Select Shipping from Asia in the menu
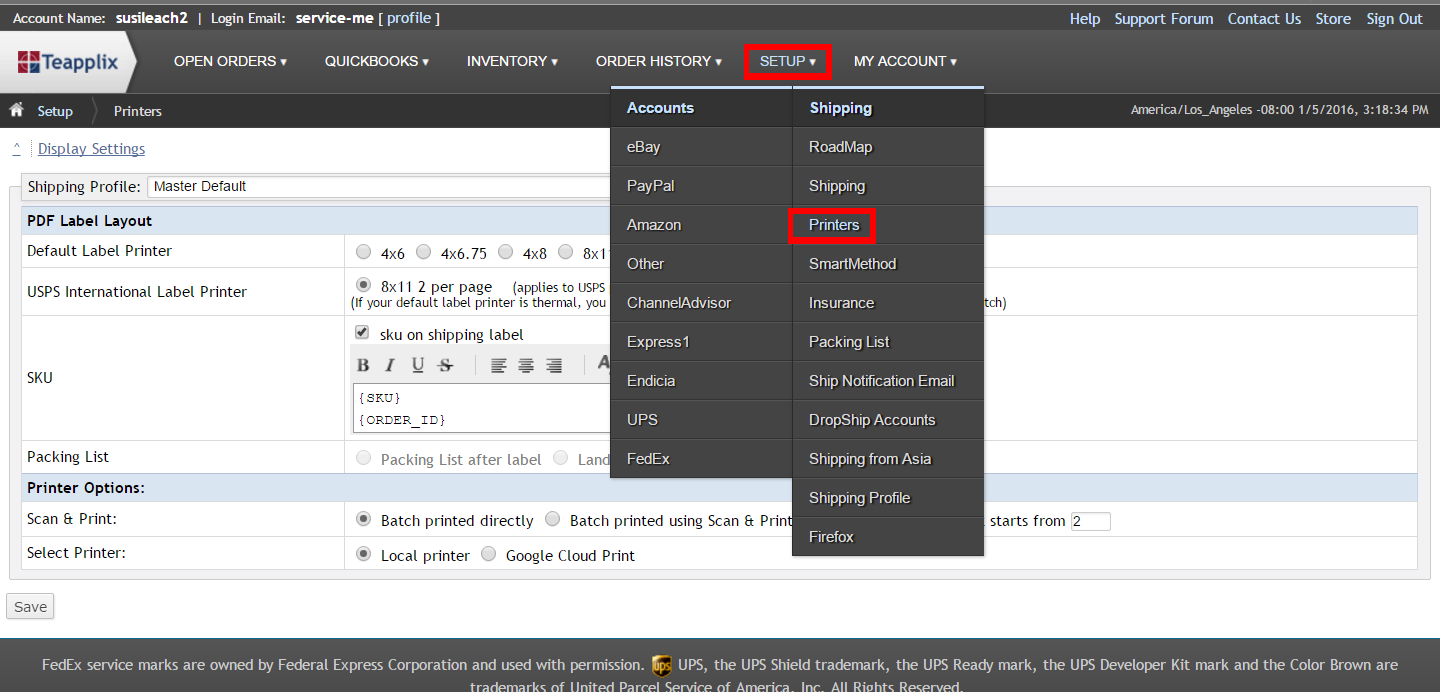Viewport: 1440px width, 692px height. tap(888, 459)
